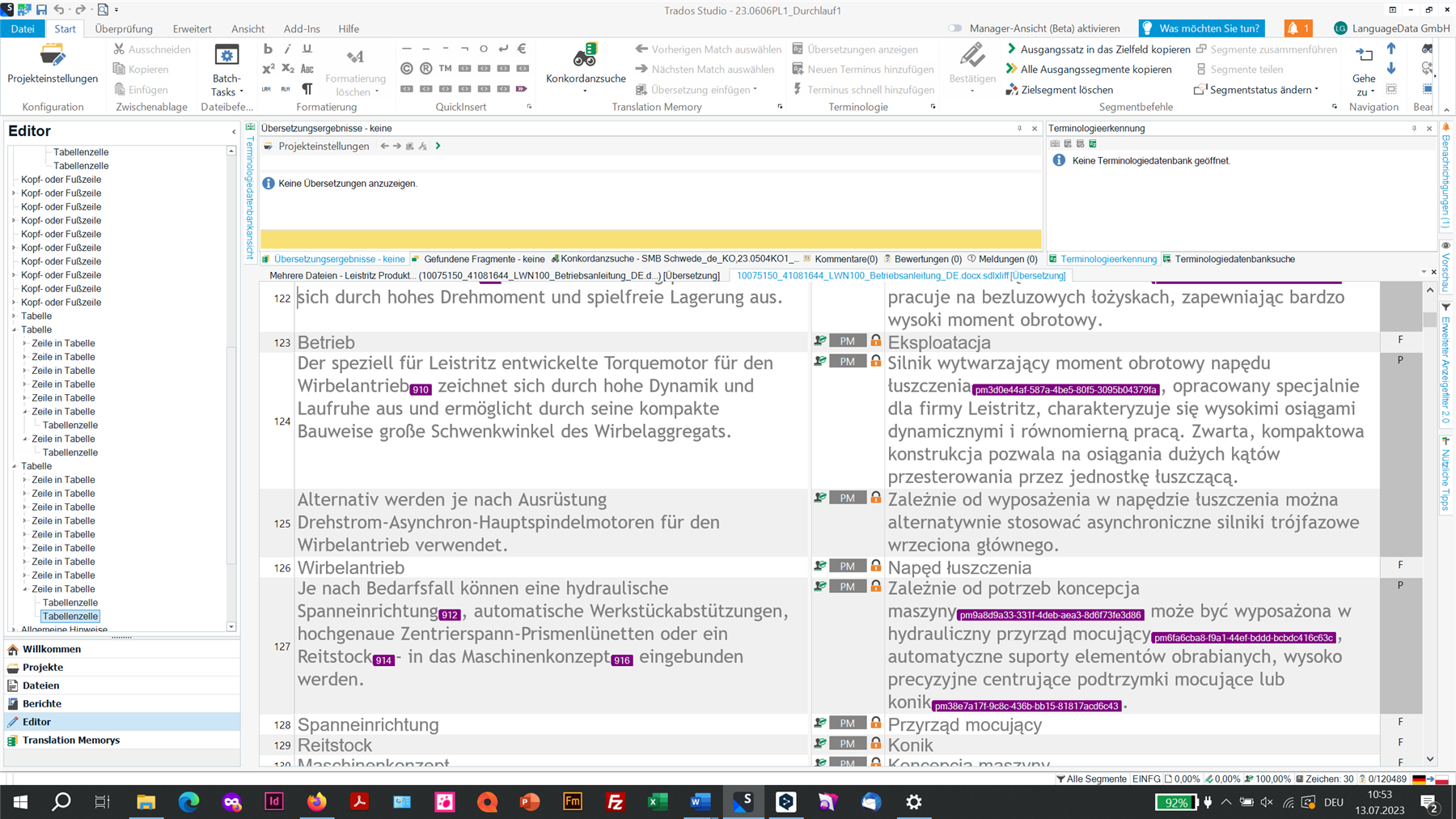
Task: Open Firefox from taskbar
Action: [316, 802]
